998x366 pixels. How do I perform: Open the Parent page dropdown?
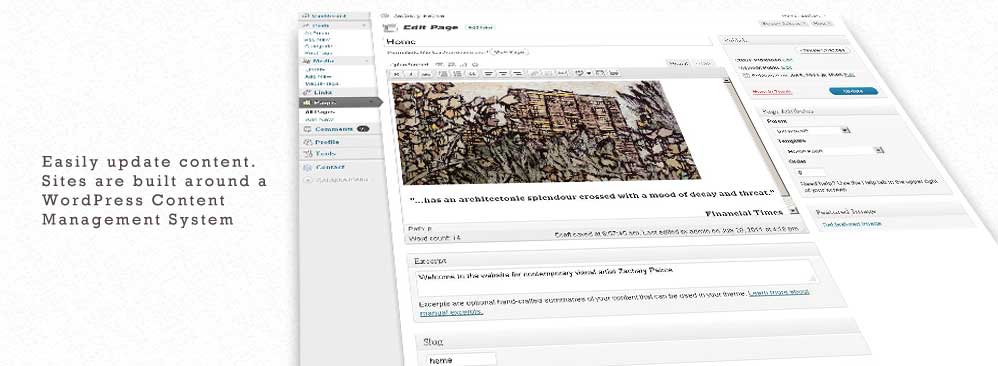[813, 130]
